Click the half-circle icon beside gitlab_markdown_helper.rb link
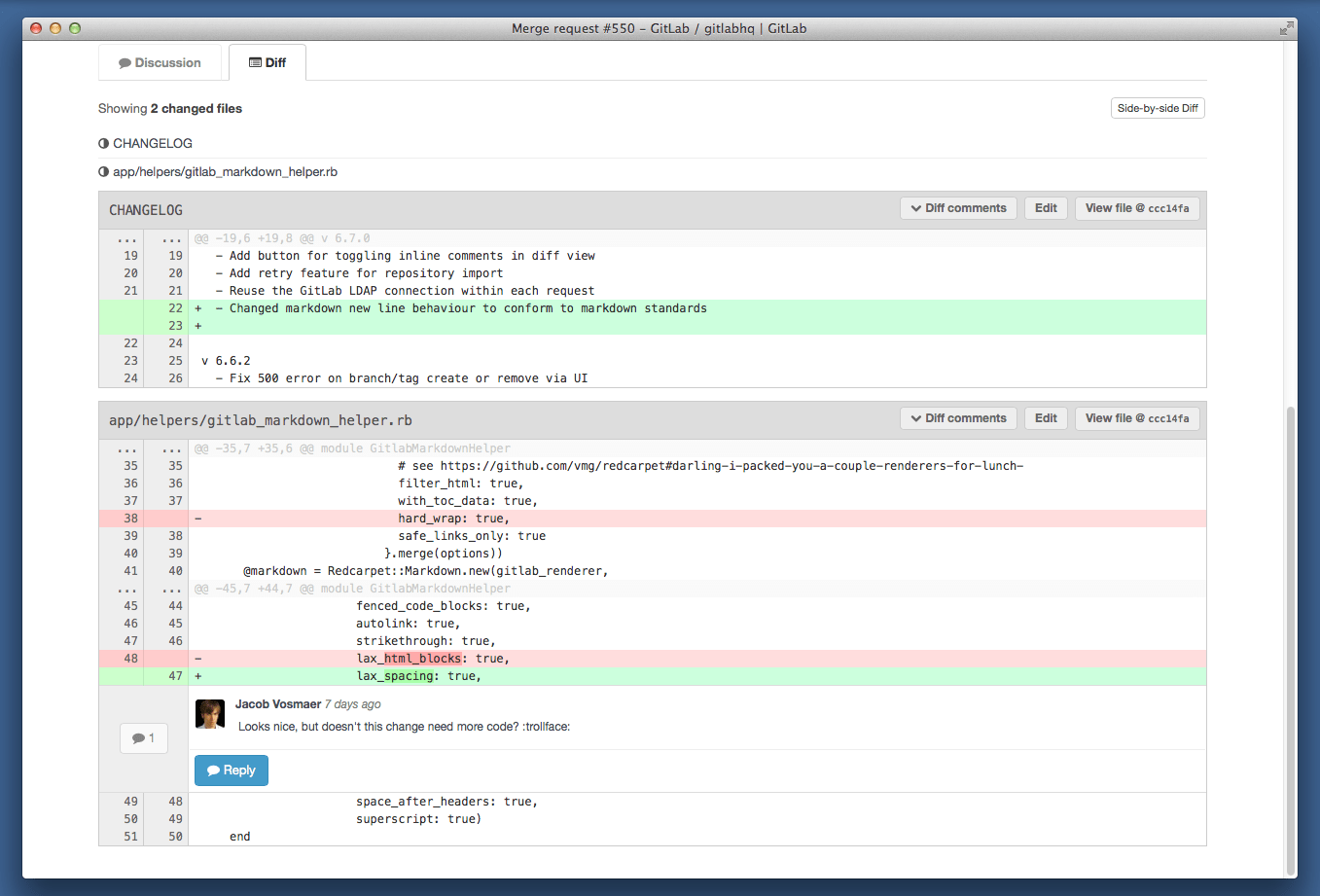The image size is (1320, 896). pos(103,172)
